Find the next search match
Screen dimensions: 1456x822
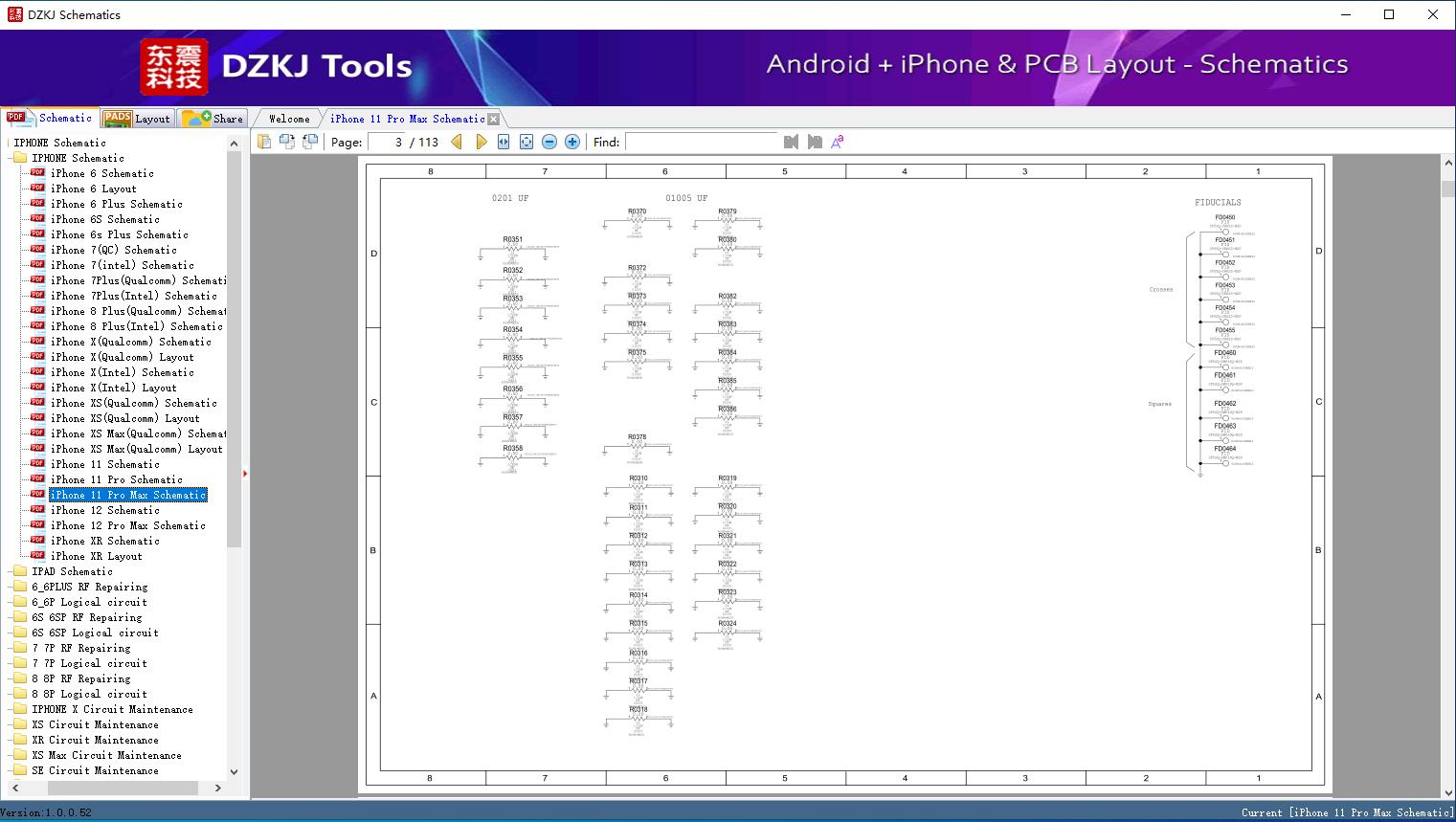(x=815, y=142)
